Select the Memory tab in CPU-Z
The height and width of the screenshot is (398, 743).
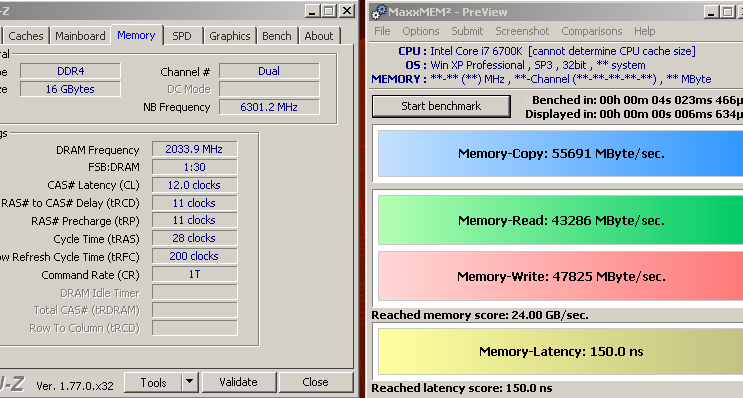point(136,35)
